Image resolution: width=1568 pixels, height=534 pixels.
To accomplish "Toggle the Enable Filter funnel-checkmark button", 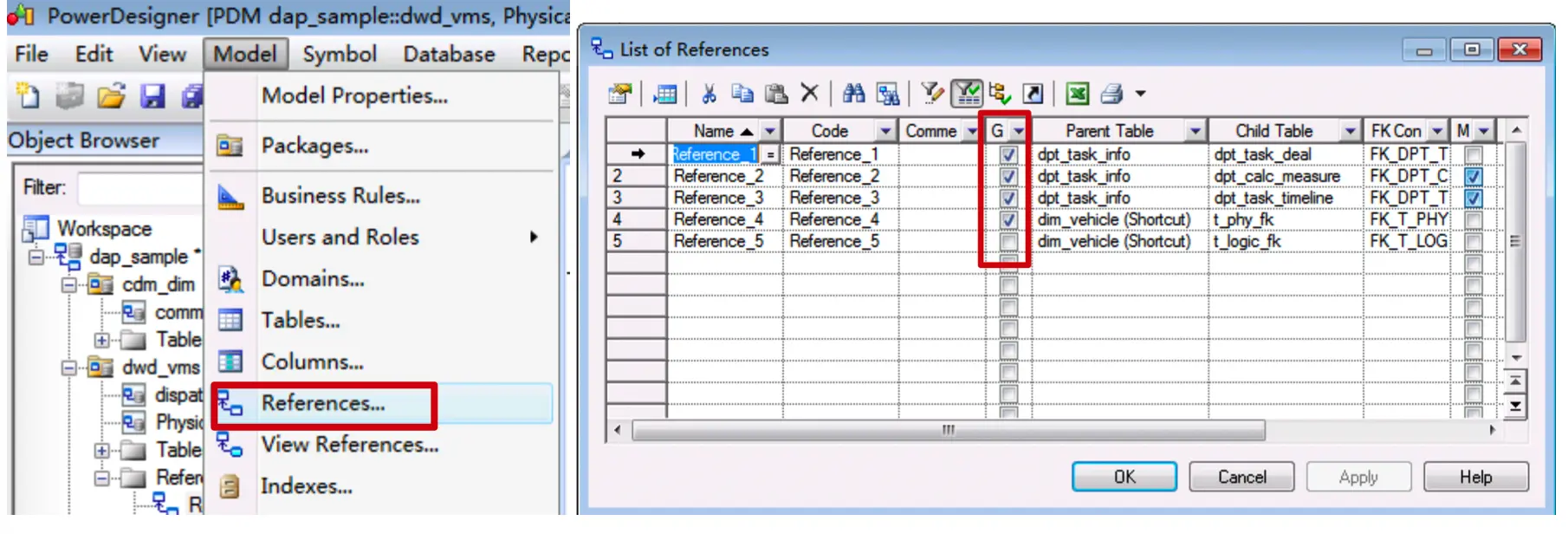I will click(x=967, y=94).
